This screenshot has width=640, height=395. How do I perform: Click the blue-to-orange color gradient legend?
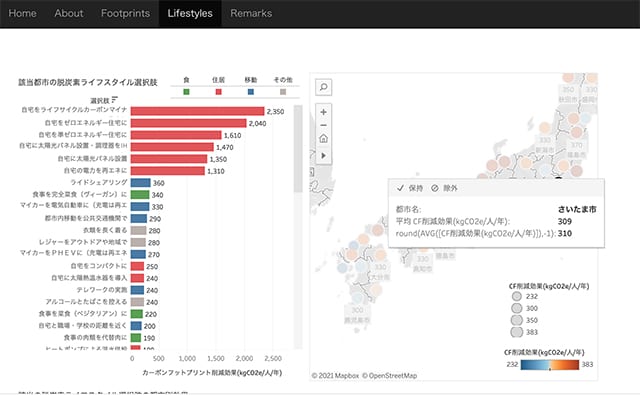pos(550,364)
